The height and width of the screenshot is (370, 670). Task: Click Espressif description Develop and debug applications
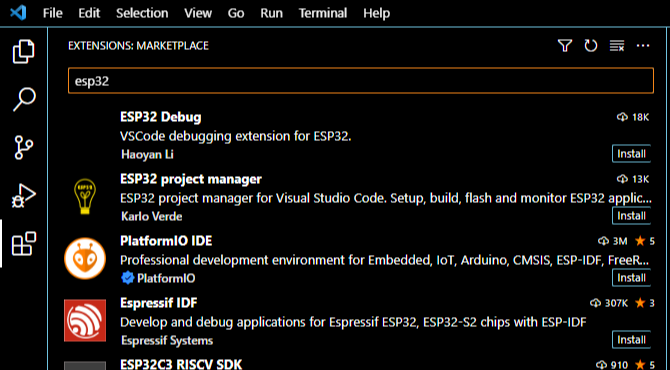(x=353, y=322)
